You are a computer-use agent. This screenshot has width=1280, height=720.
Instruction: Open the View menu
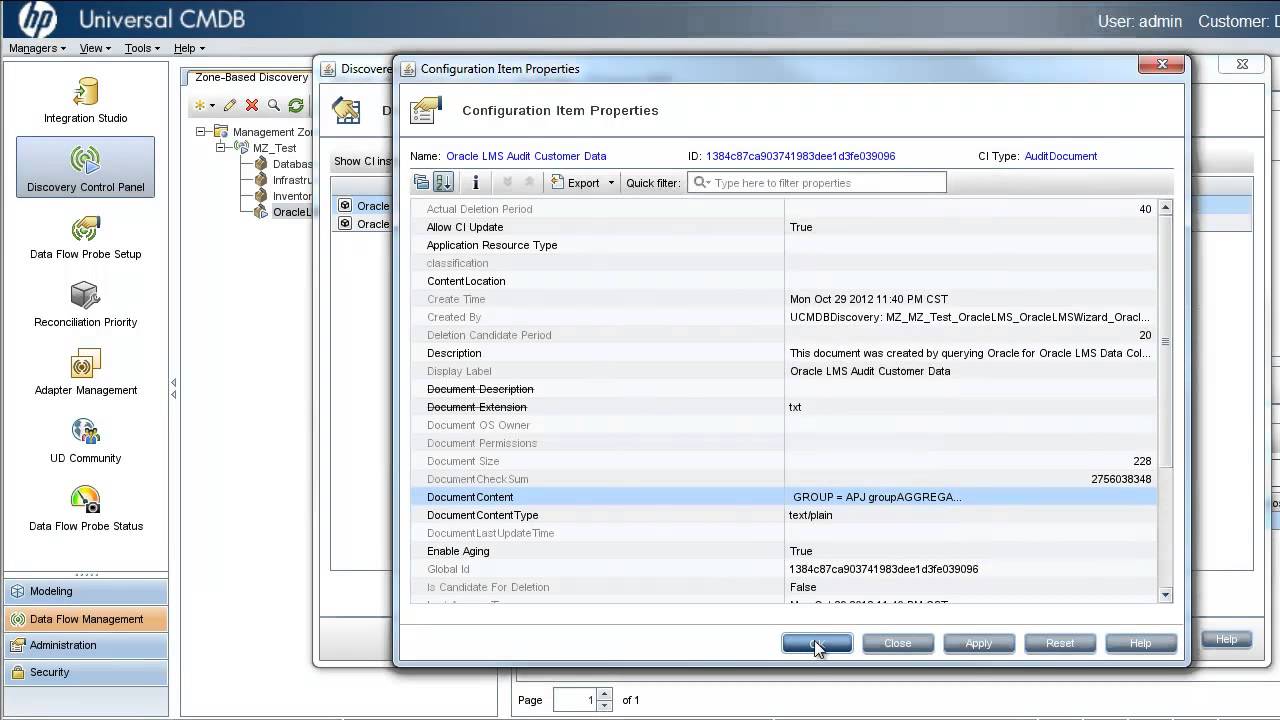(x=94, y=48)
